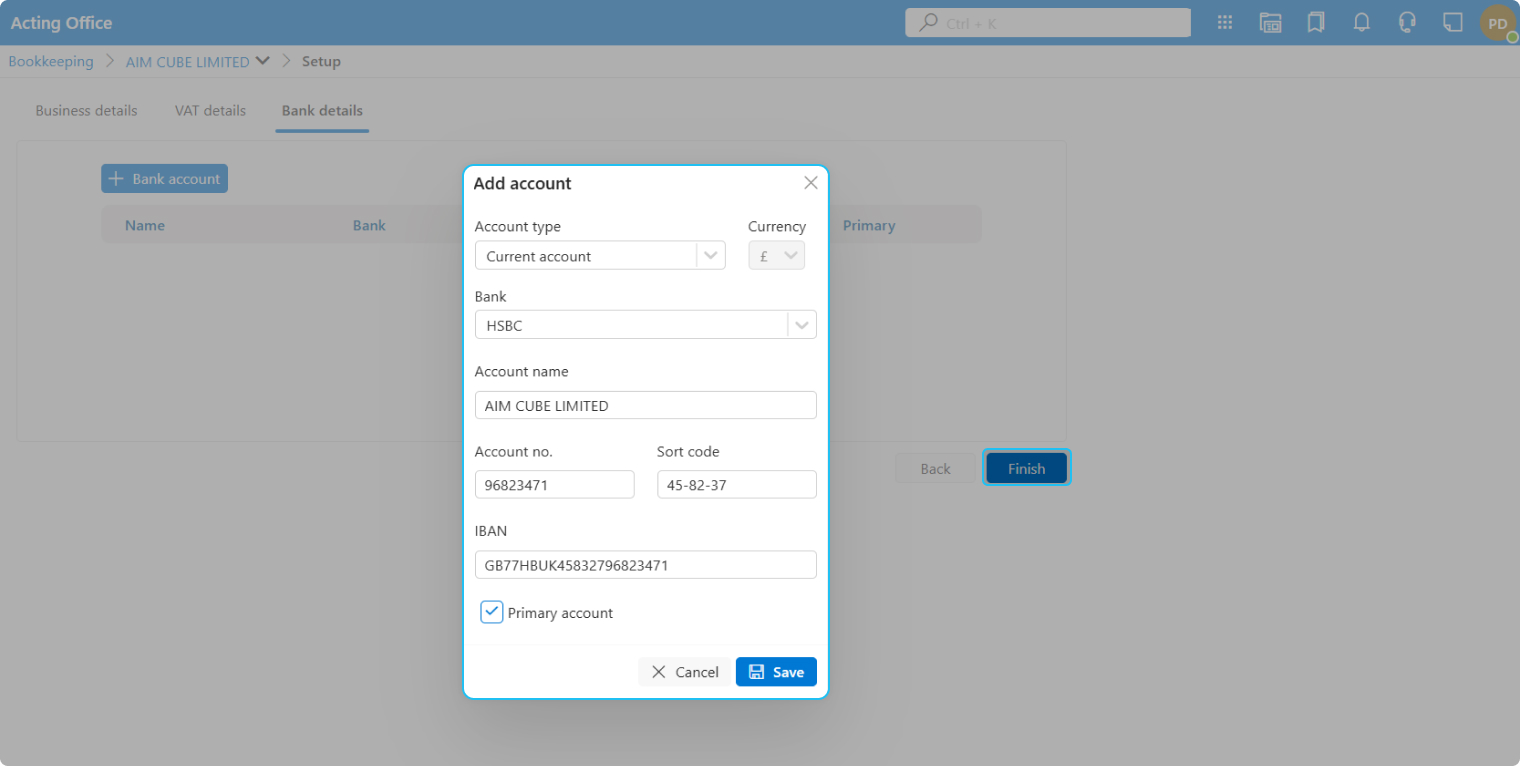Cancel adding the account

(685, 672)
